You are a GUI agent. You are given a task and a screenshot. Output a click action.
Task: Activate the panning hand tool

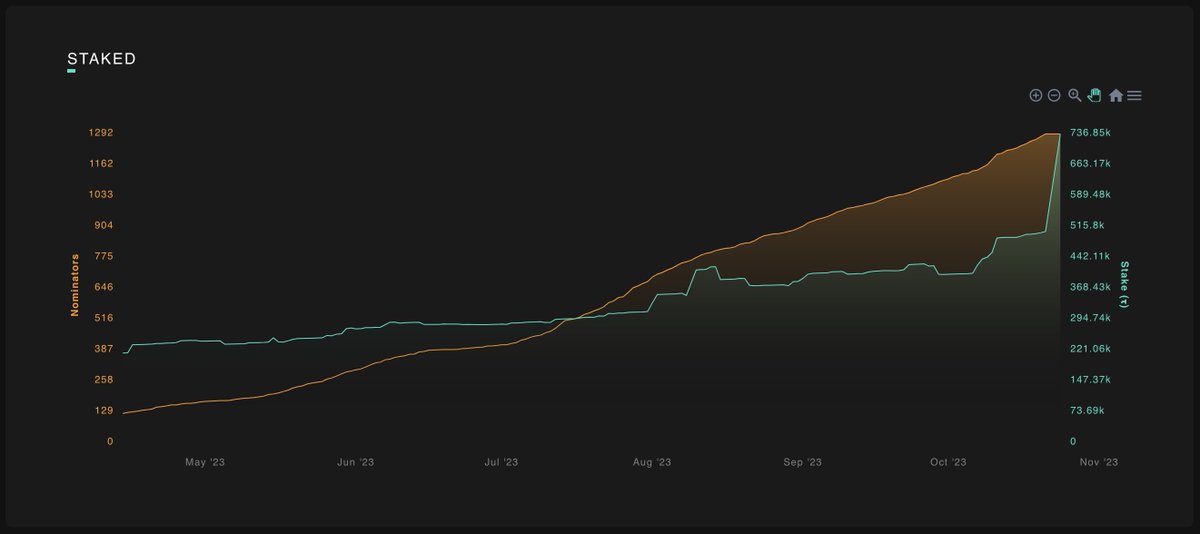pyautogui.click(x=1095, y=95)
